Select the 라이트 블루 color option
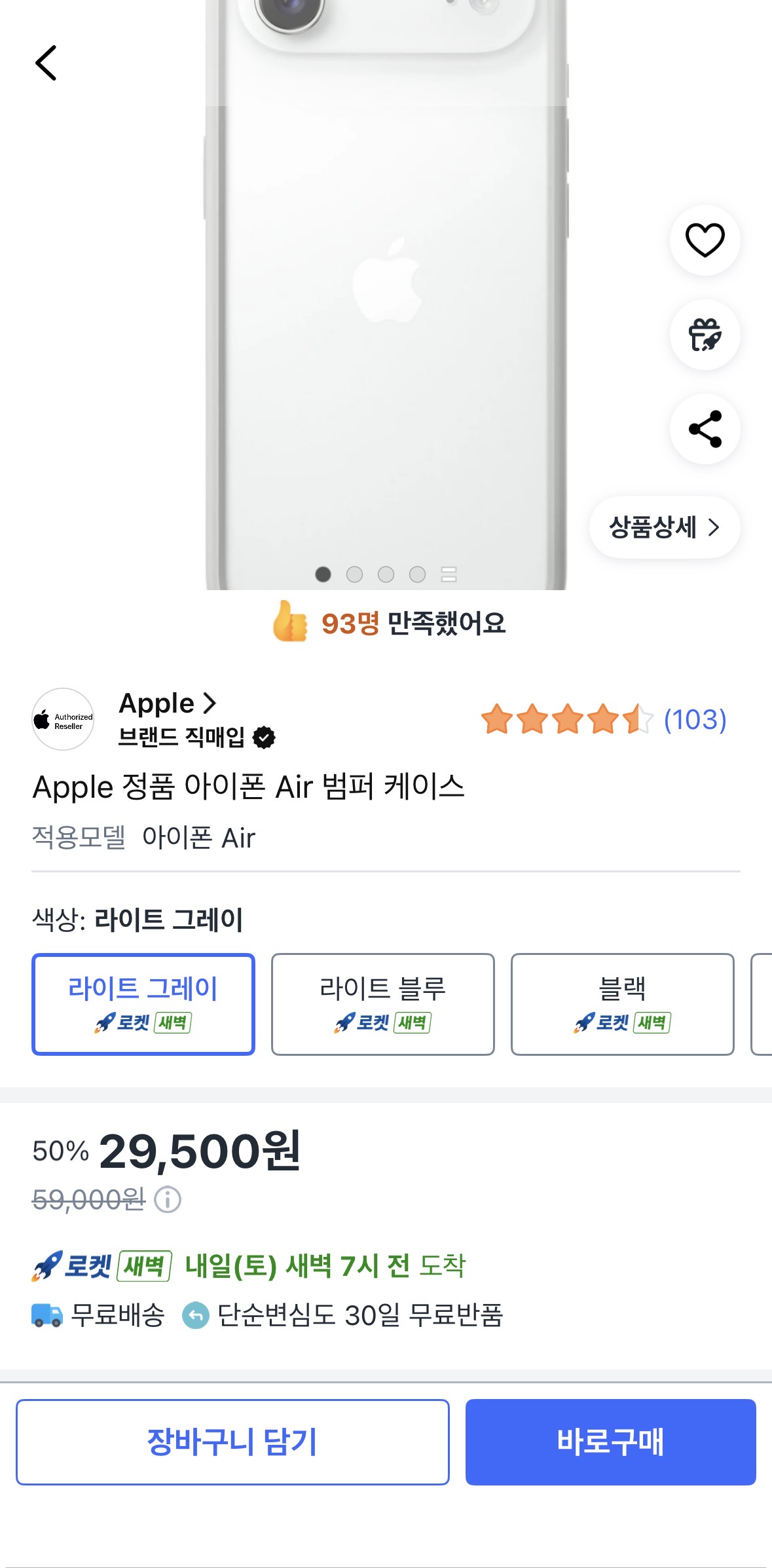The image size is (772, 1568). tap(383, 1004)
